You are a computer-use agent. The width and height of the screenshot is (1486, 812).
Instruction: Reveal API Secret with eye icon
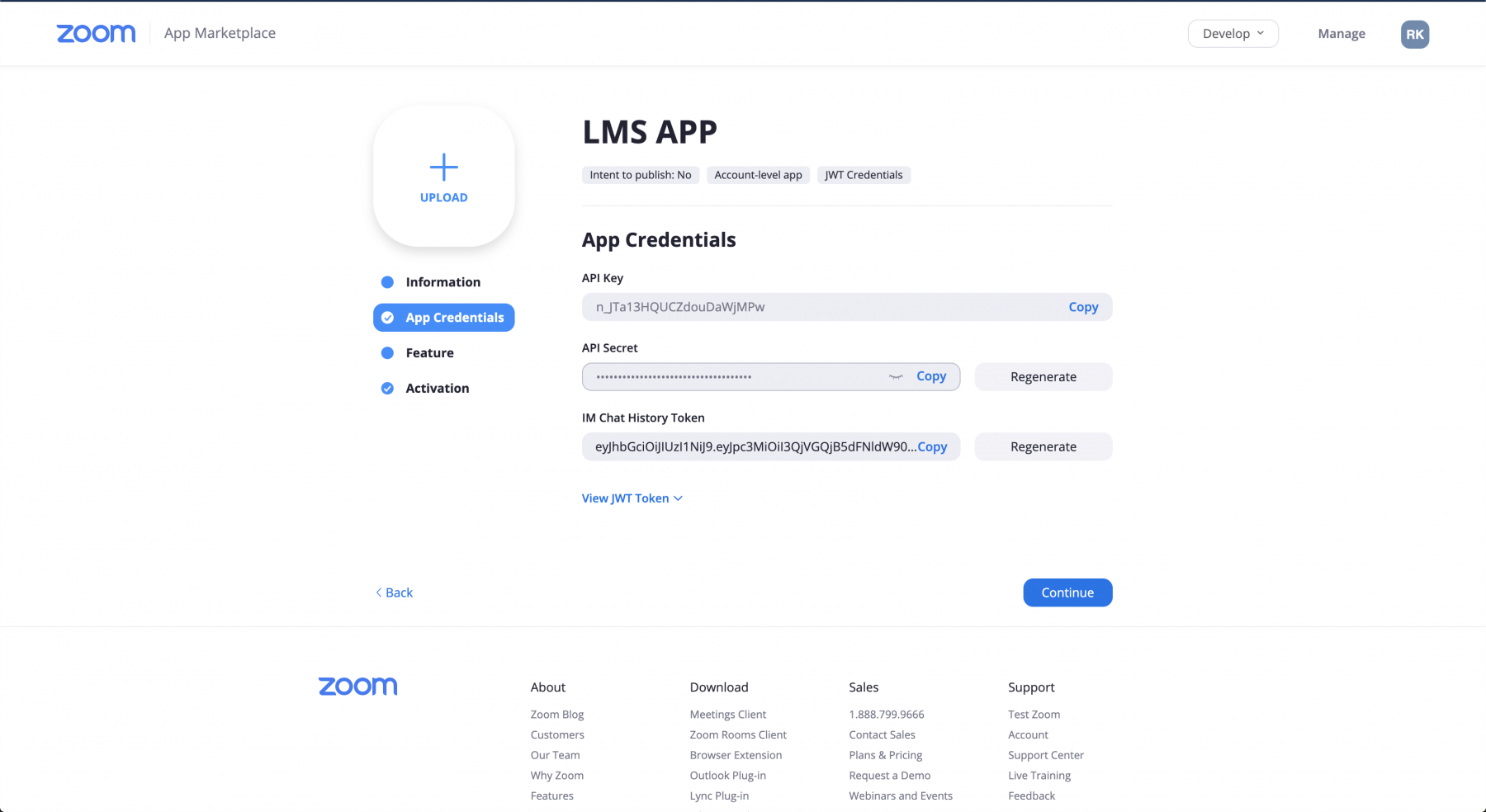tap(896, 377)
